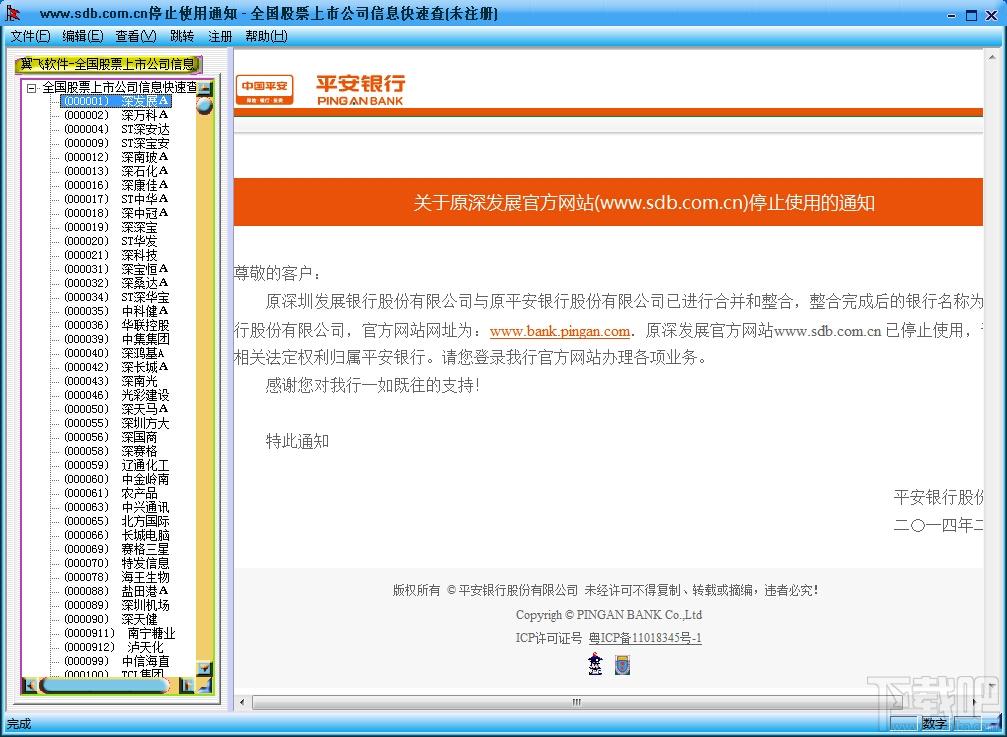Click the corner size grip of the stock tree
Screen dimensions: 1007x737
(x=204, y=686)
